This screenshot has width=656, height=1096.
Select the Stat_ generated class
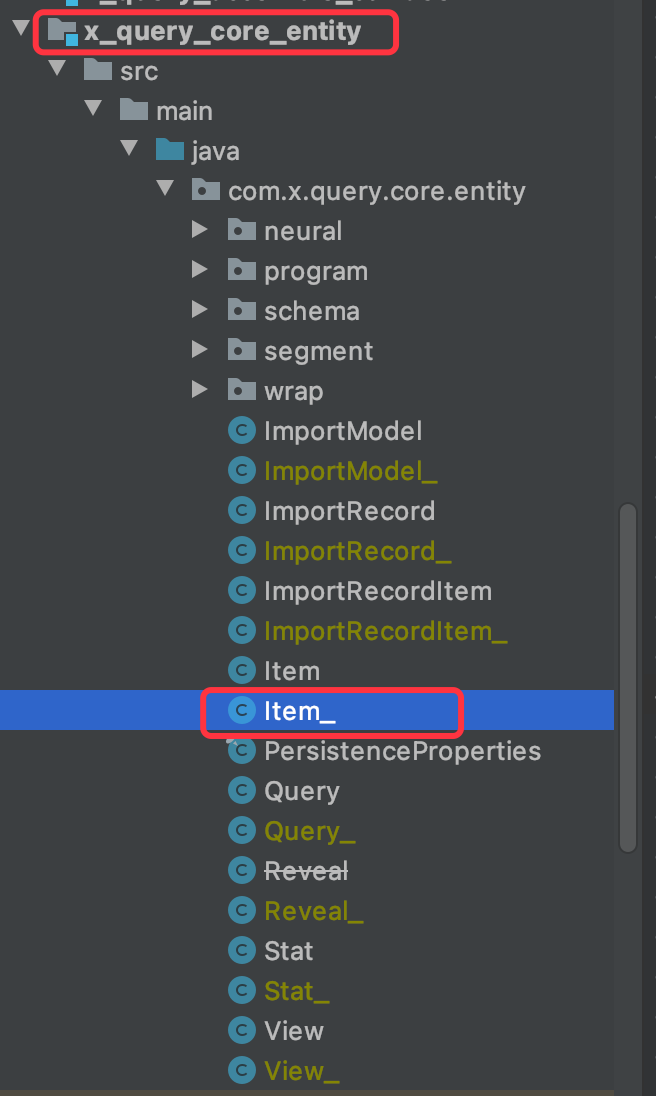pos(296,991)
